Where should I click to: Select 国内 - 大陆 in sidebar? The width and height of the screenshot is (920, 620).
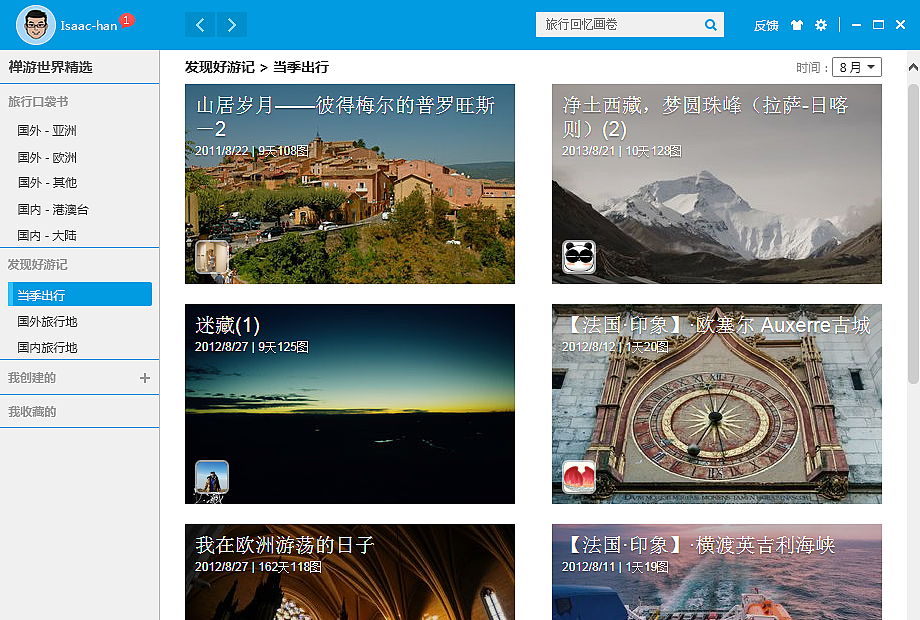(47, 235)
